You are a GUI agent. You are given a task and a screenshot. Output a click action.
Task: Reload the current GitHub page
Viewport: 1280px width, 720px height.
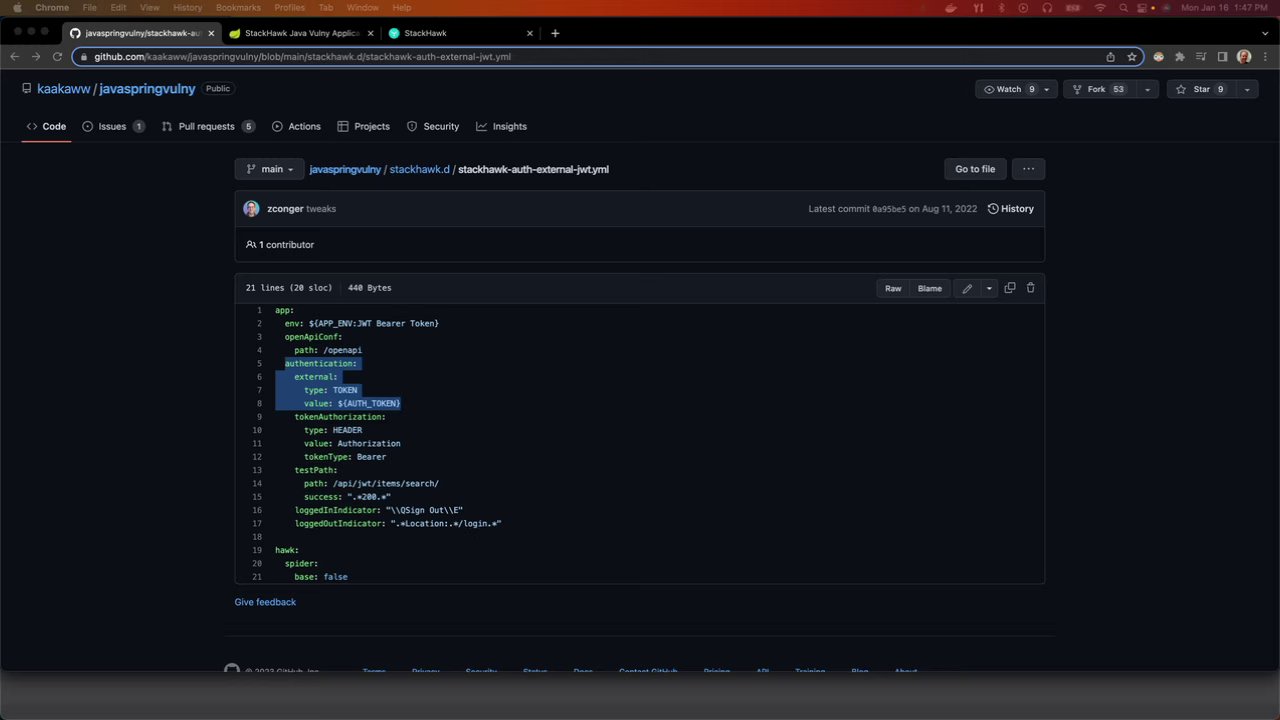[57, 57]
